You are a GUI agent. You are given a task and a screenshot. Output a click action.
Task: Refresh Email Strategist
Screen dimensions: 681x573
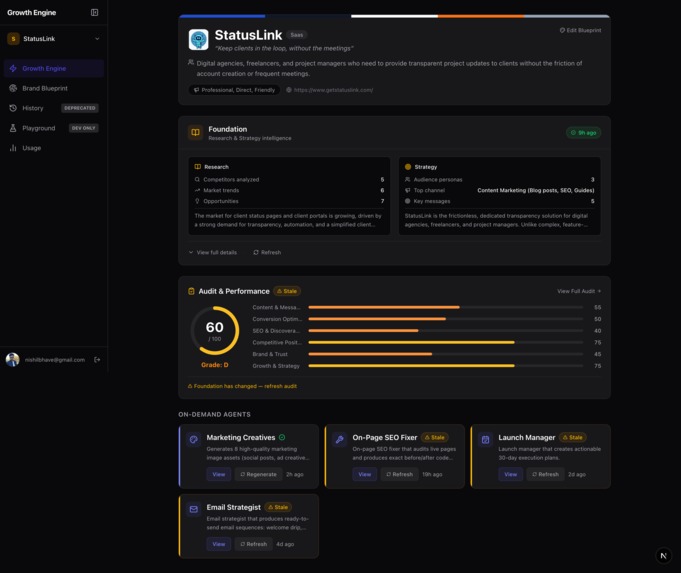pos(254,544)
